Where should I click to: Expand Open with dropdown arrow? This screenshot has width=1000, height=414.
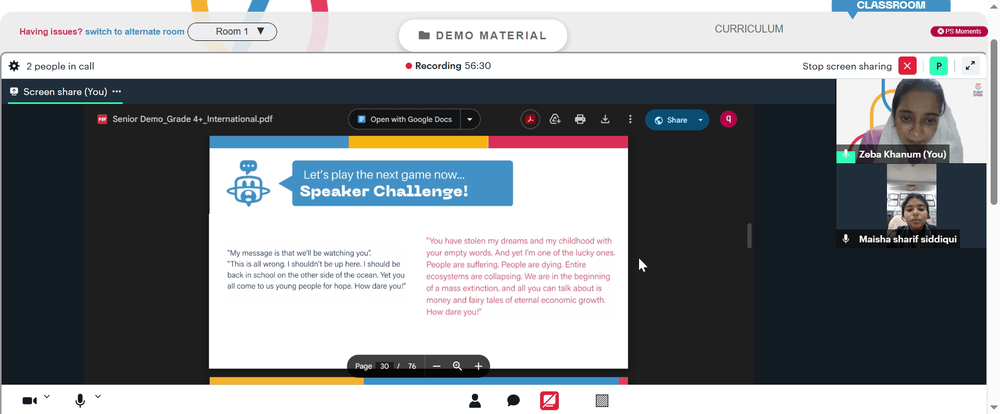coord(470,119)
